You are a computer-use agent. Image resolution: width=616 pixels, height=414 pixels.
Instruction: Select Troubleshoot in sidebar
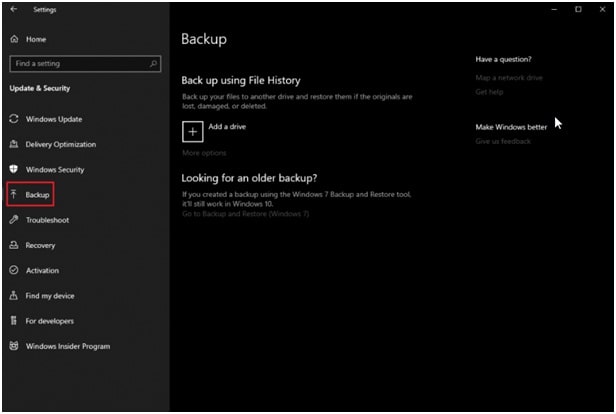[48, 220]
